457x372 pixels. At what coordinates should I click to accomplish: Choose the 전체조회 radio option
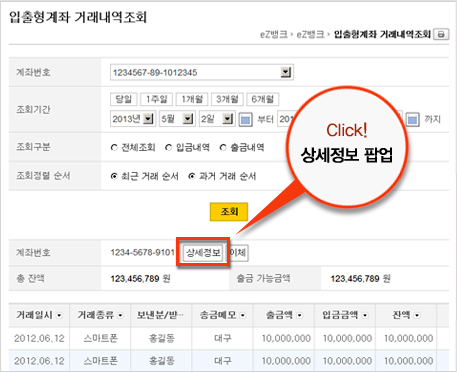pos(114,147)
